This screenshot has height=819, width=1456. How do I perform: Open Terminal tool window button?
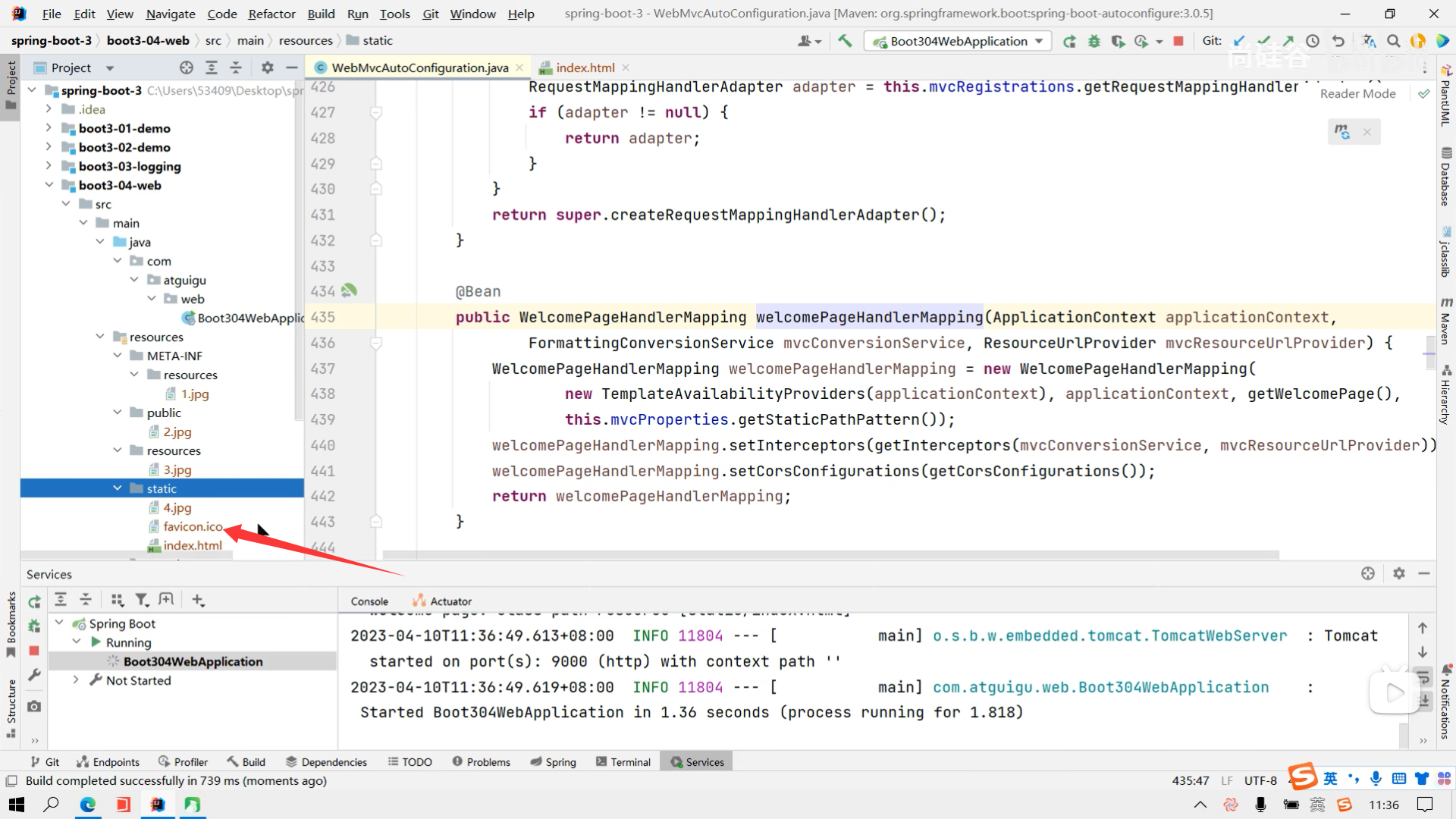coord(623,762)
